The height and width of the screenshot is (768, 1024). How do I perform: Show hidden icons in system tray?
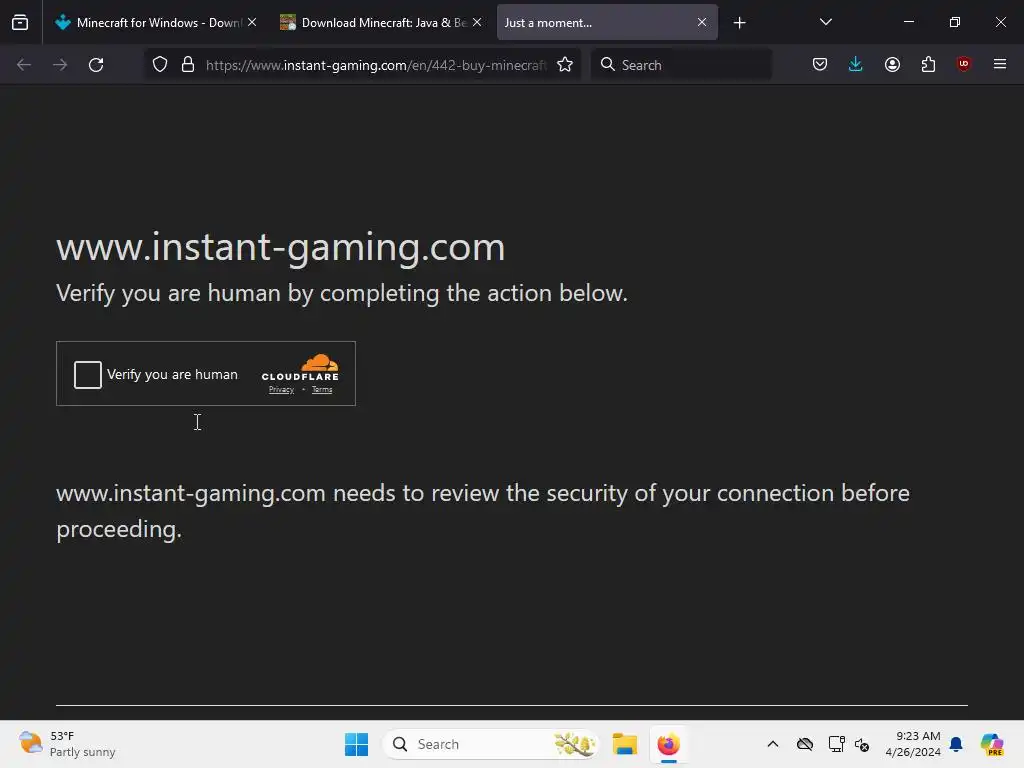773,744
